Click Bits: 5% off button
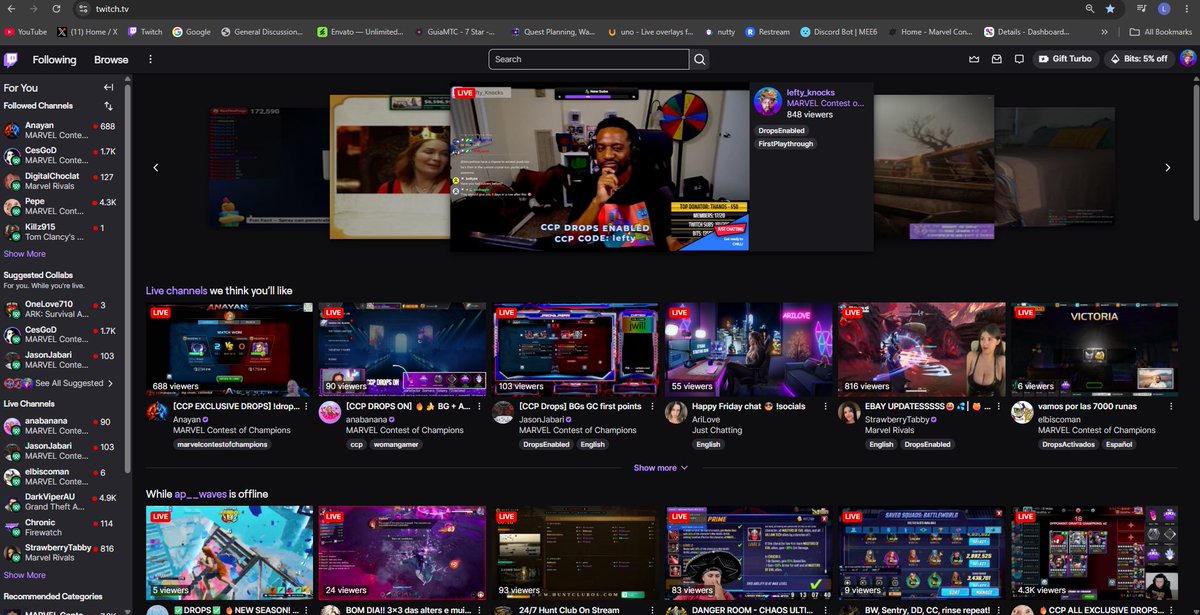The image size is (1200, 615). 1137,59
